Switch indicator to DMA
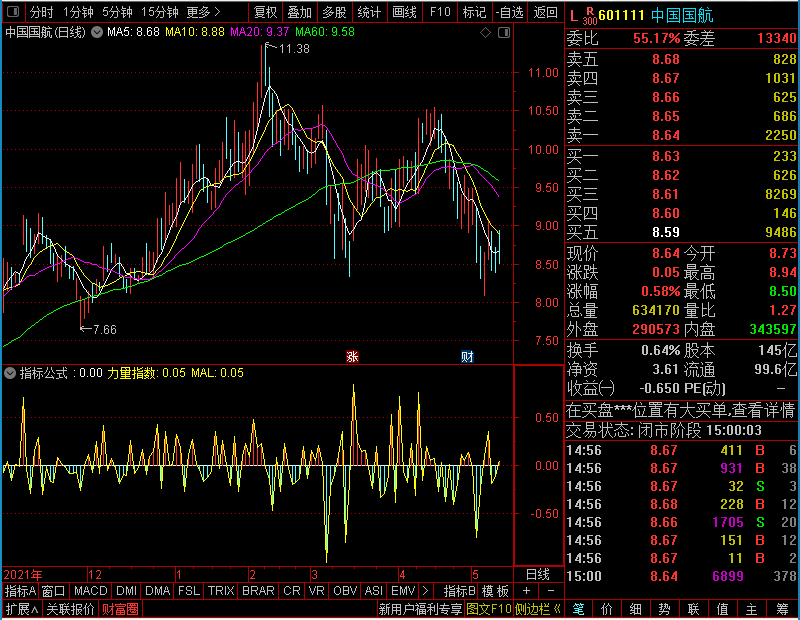The image size is (800, 620). click(x=158, y=591)
